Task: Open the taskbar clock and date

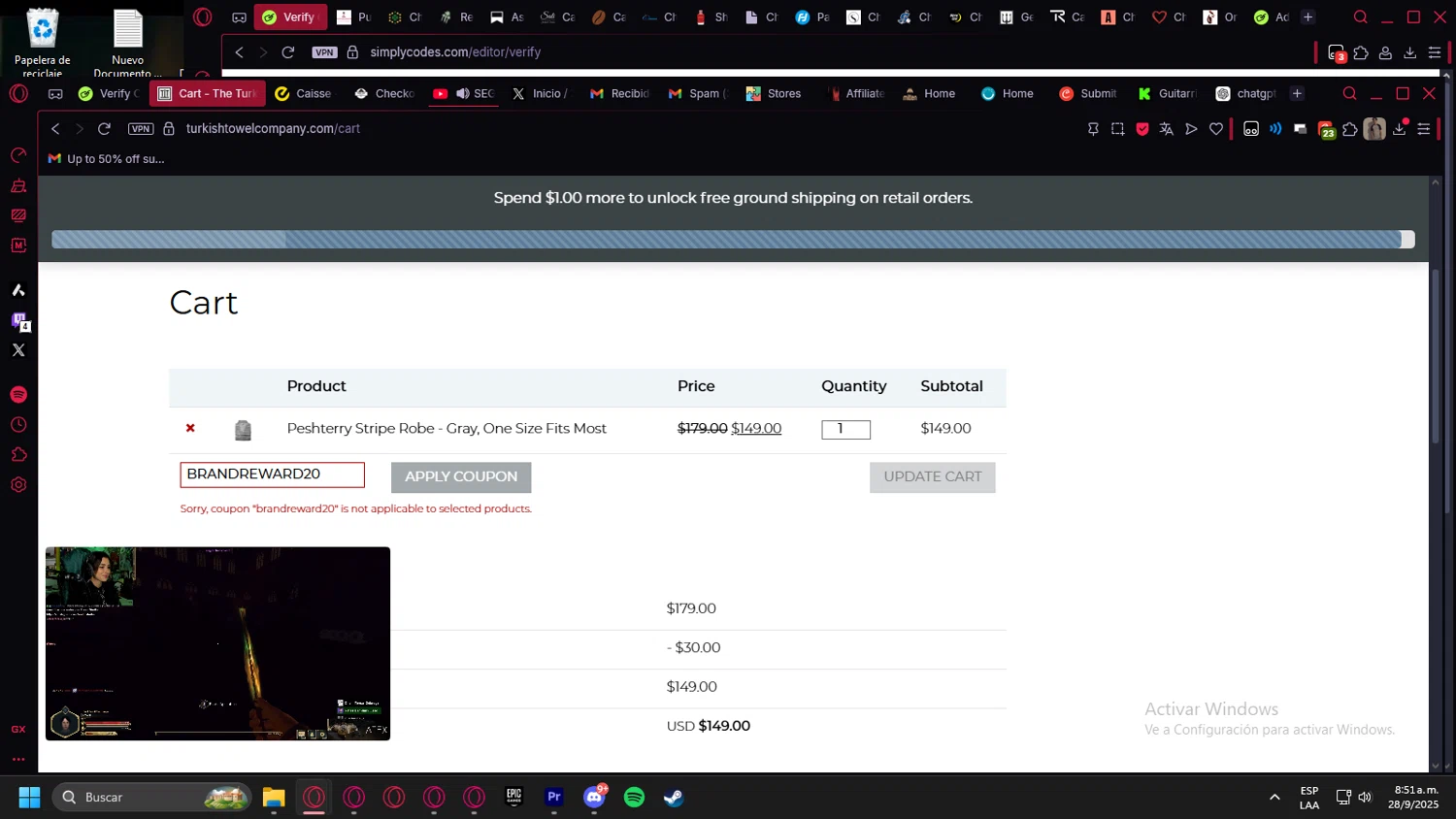Action: [1413, 798]
